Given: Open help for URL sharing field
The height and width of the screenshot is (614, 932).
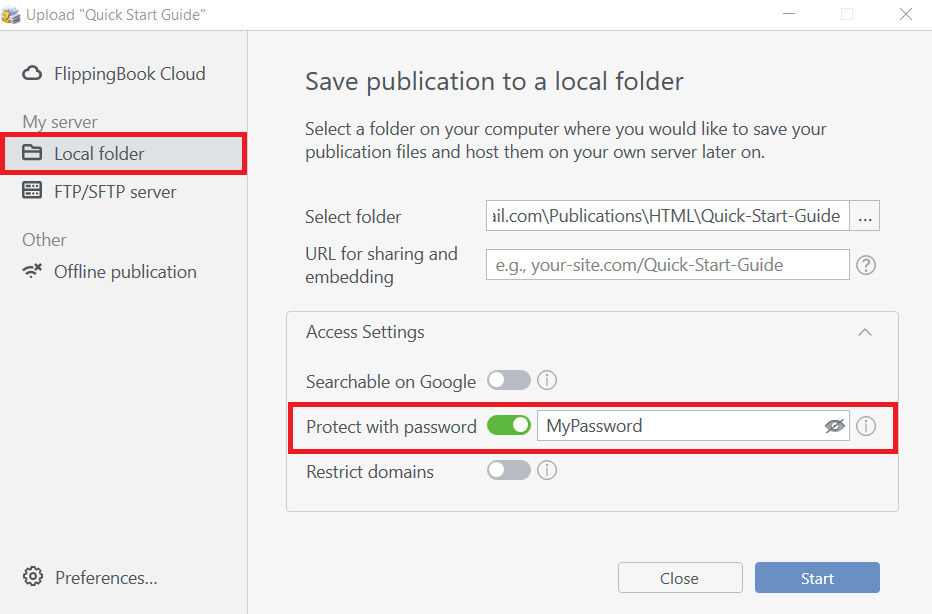Looking at the screenshot, I should point(866,265).
